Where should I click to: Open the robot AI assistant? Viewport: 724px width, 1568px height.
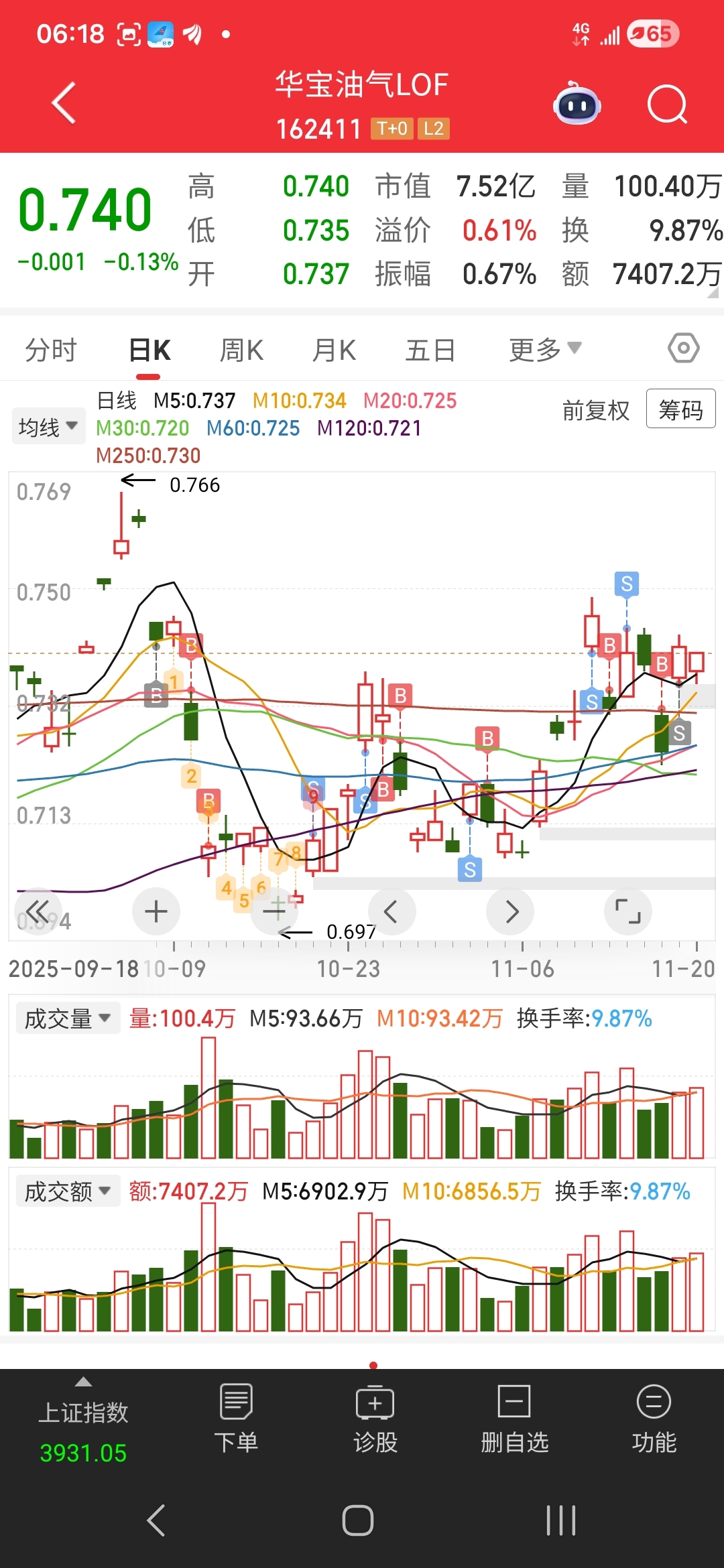pos(577,103)
